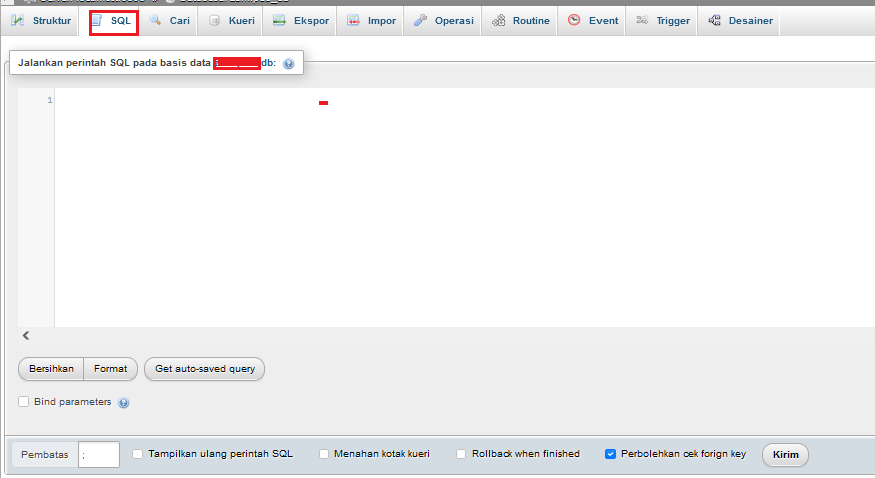Uncheck Perbolehkan cek forign key
The height and width of the screenshot is (478, 875).
point(610,454)
